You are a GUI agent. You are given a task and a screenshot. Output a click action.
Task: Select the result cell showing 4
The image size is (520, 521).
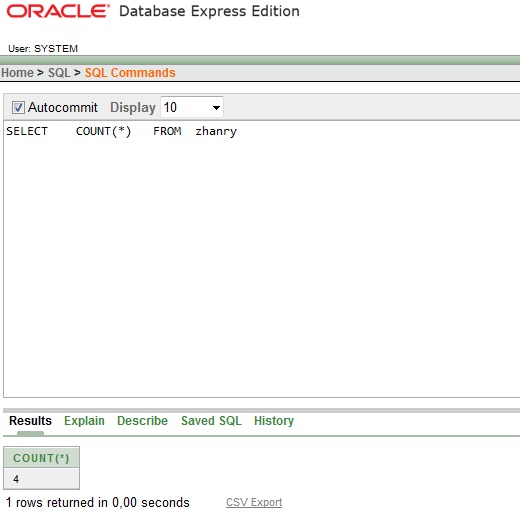[x=41, y=479]
